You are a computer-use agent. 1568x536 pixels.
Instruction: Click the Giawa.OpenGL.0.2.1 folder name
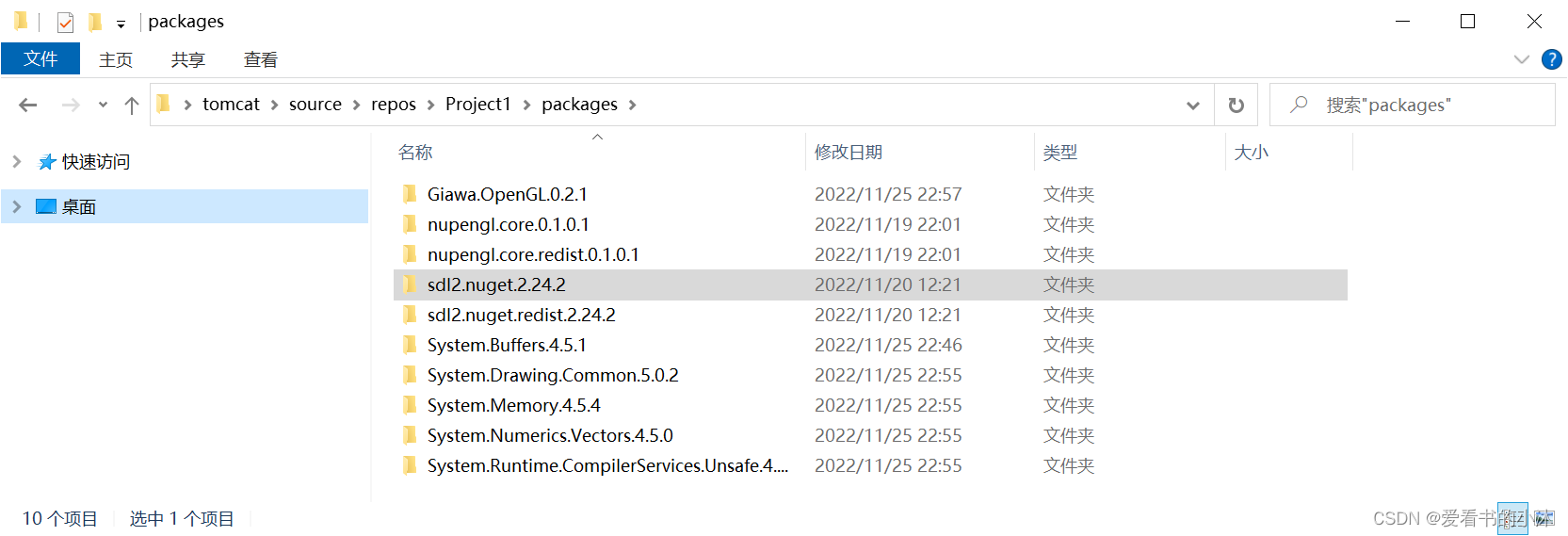(x=507, y=194)
